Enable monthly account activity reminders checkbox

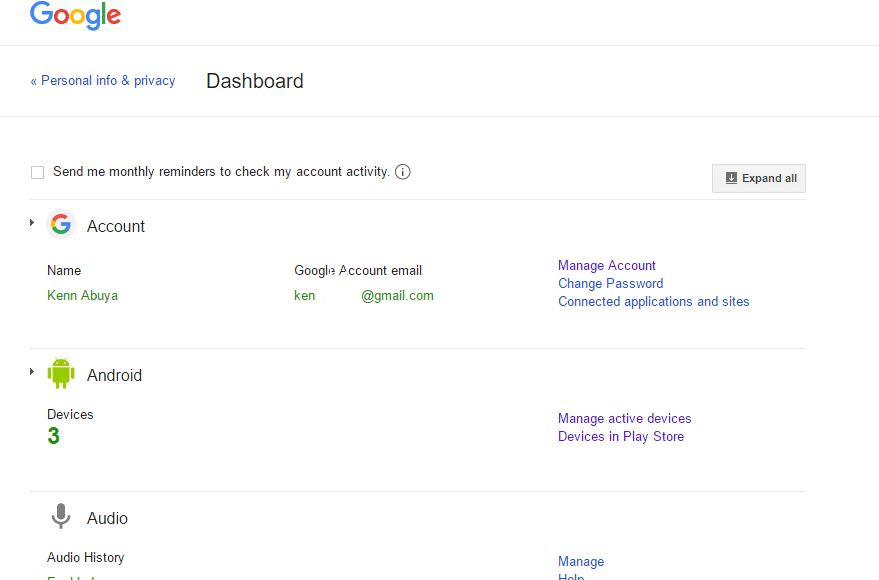pos(38,172)
